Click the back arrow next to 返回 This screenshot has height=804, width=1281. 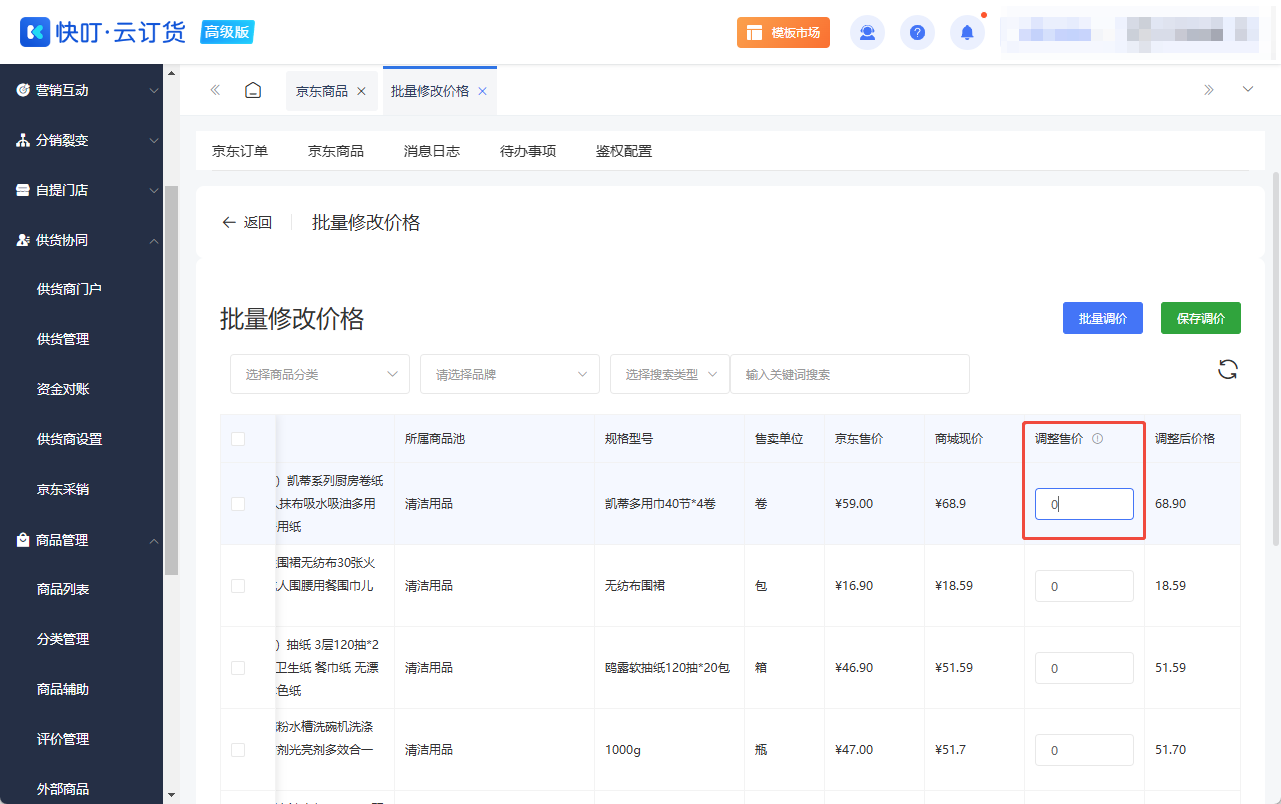click(229, 222)
